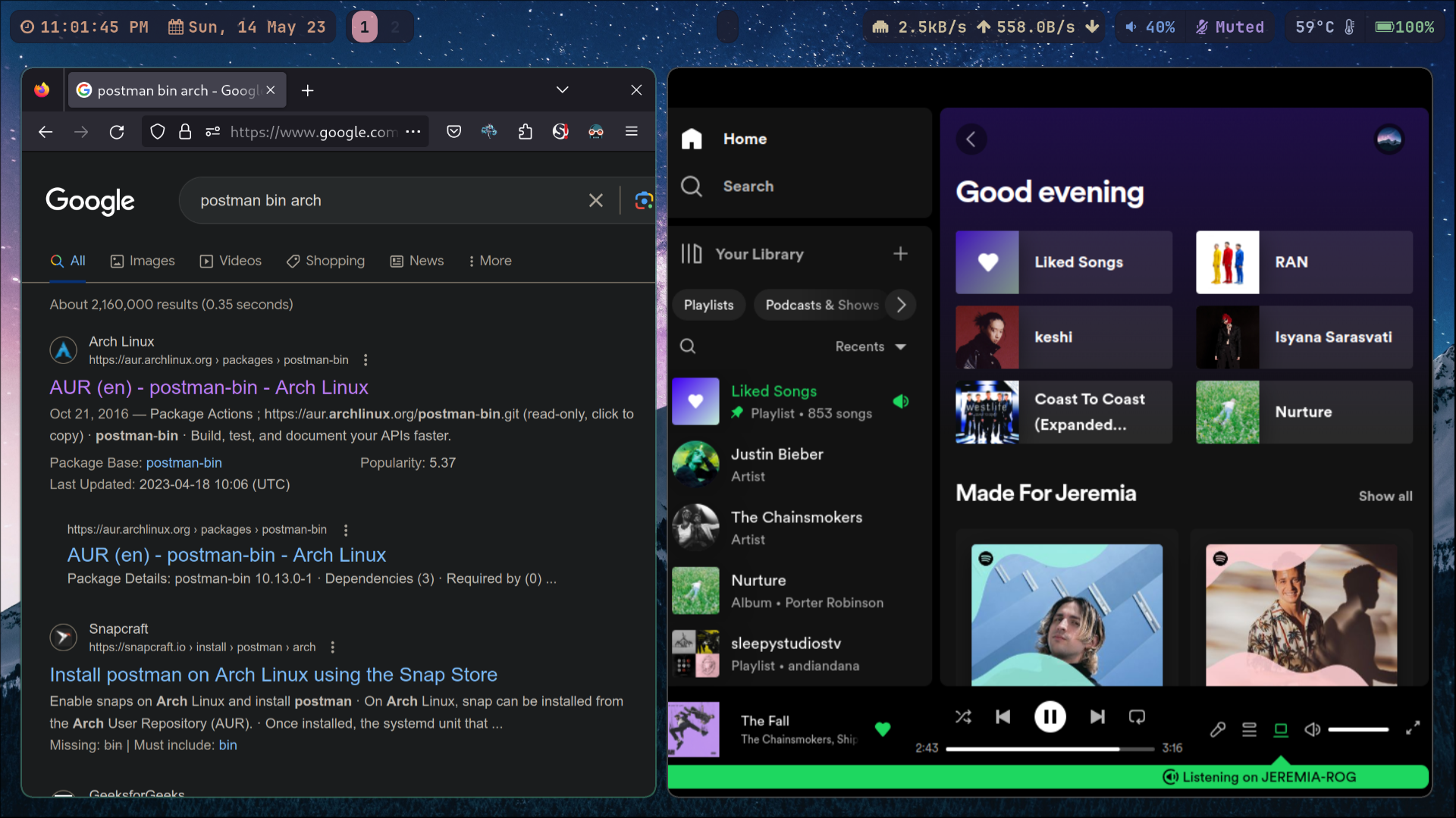This screenshot has width=1456, height=818.
Task: Toggle Playlists filter chip in library
Action: point(709,306)
